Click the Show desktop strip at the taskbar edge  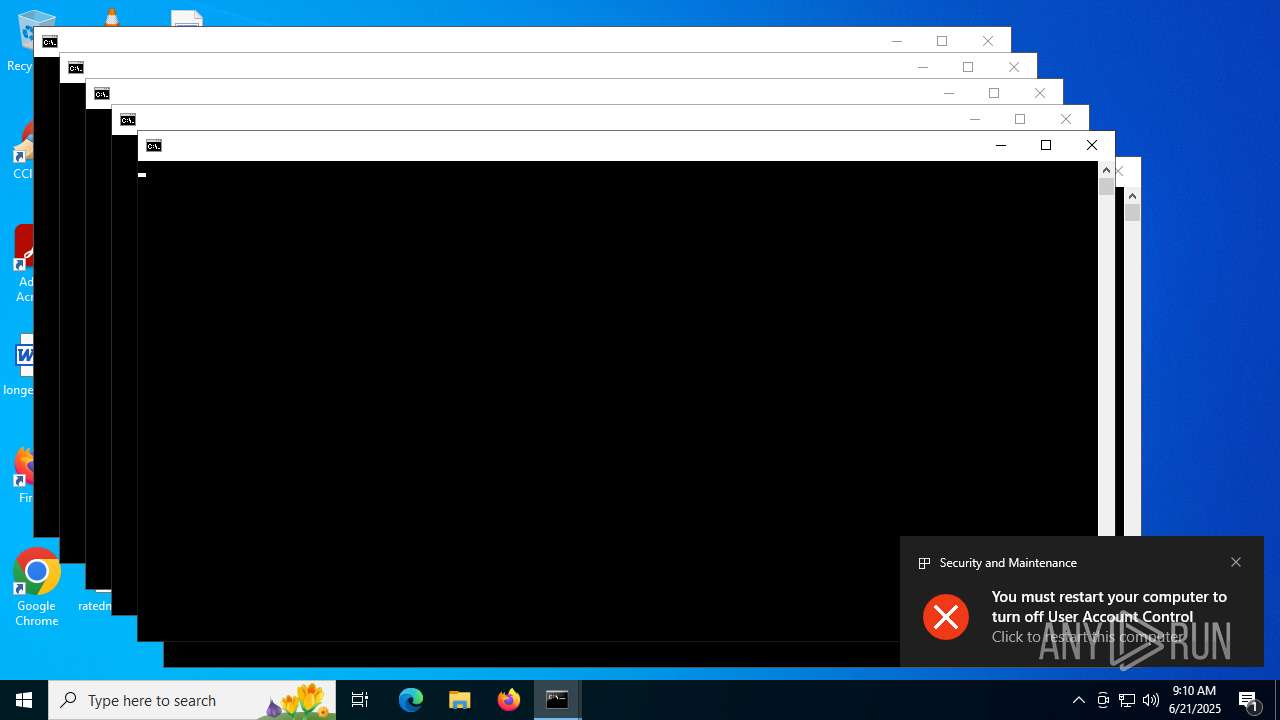[1277, 700]
